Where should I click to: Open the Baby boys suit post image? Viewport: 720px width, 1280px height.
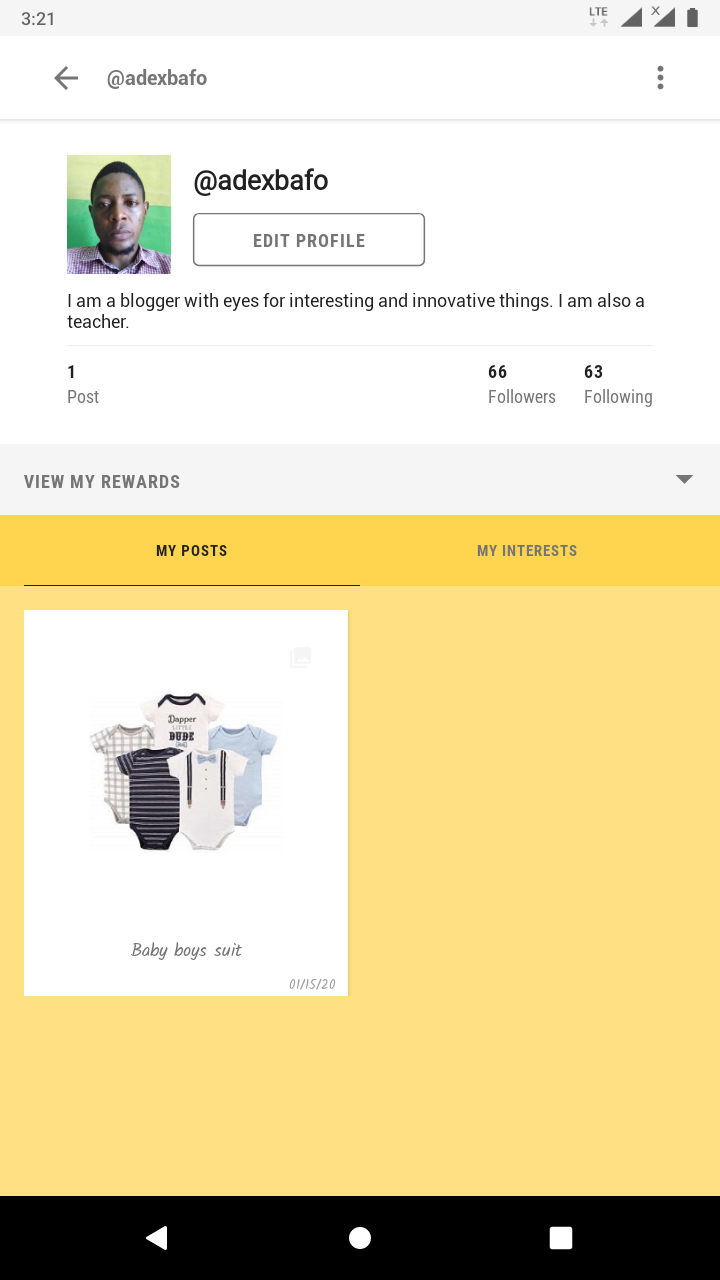[186, 772]
